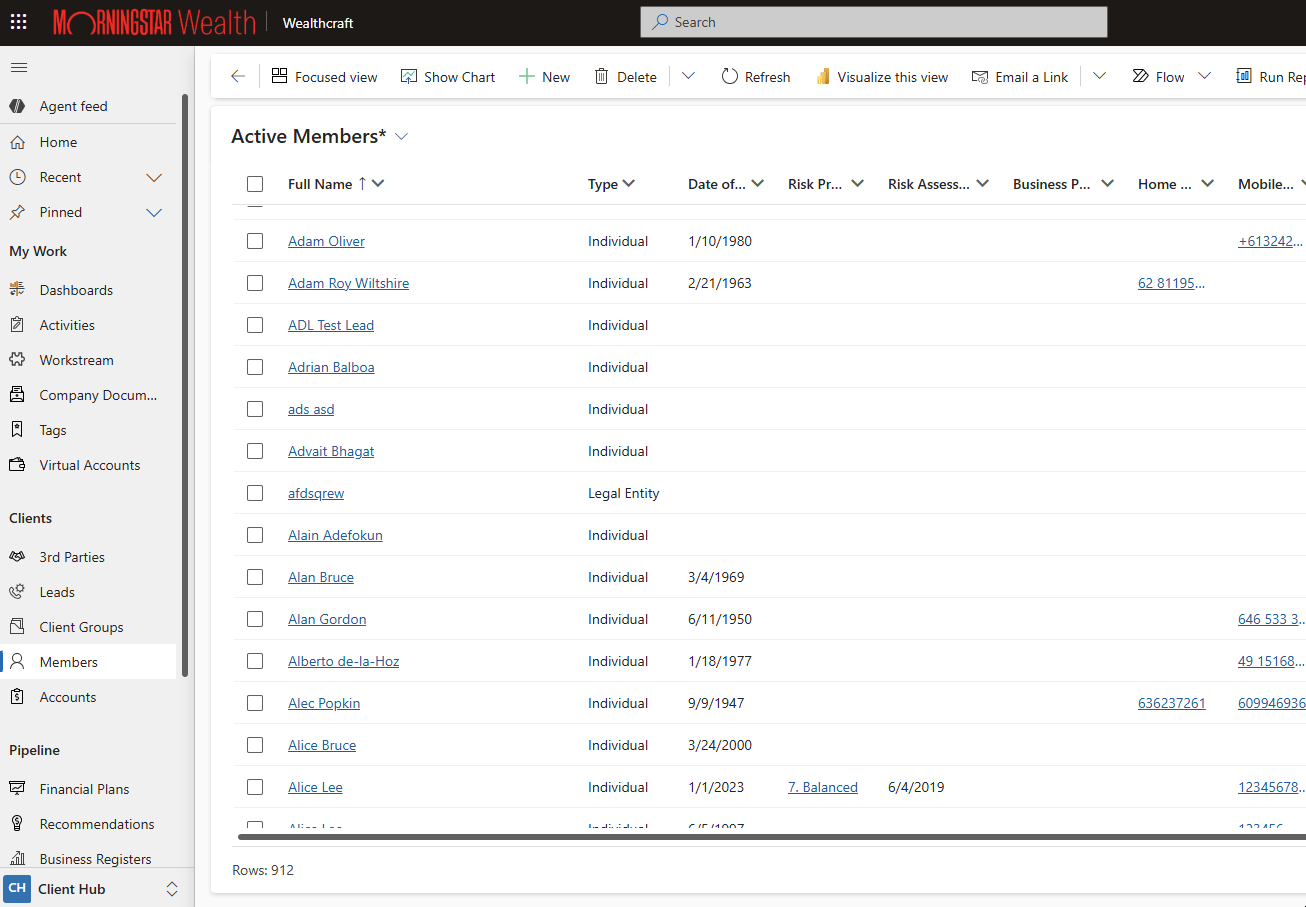Viewport: 1306px width, 907px height.
Task: Open the 7. Balanced risk profile link
Action: (823, 787)
